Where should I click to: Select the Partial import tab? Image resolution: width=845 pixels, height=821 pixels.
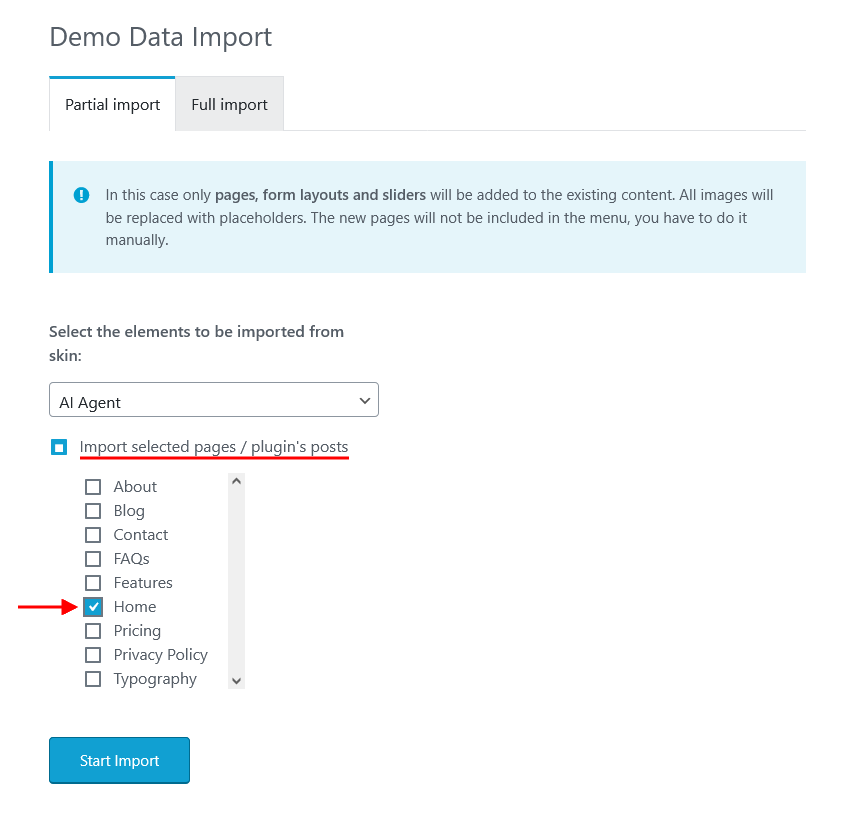point(112,104)
